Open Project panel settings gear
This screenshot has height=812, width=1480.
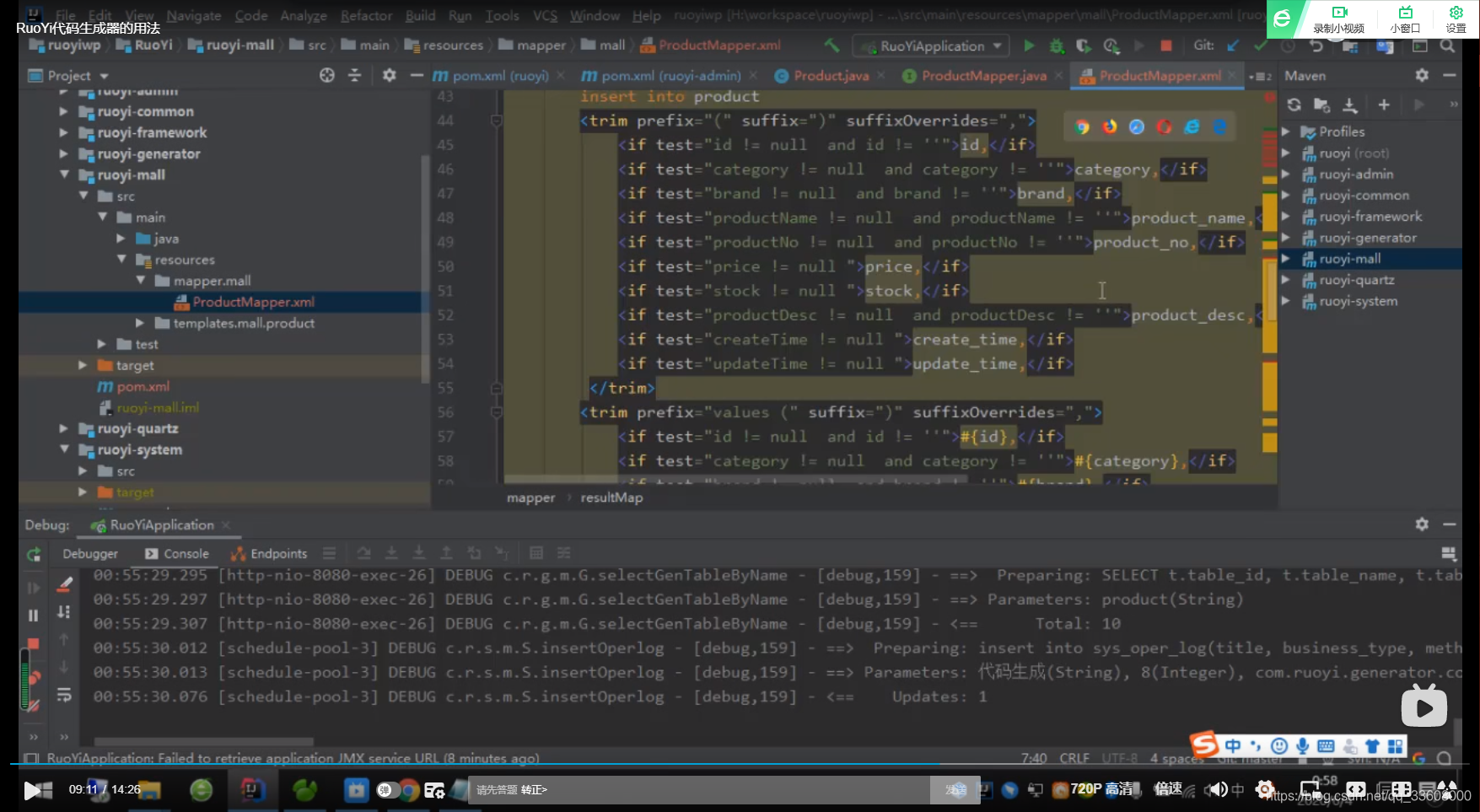(x=389, y=75)
